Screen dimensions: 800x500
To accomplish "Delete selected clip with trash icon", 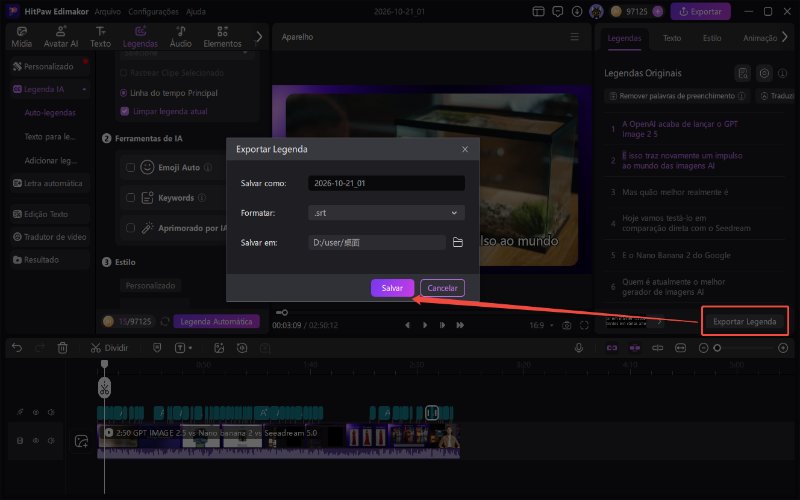I will pos(62,347).
